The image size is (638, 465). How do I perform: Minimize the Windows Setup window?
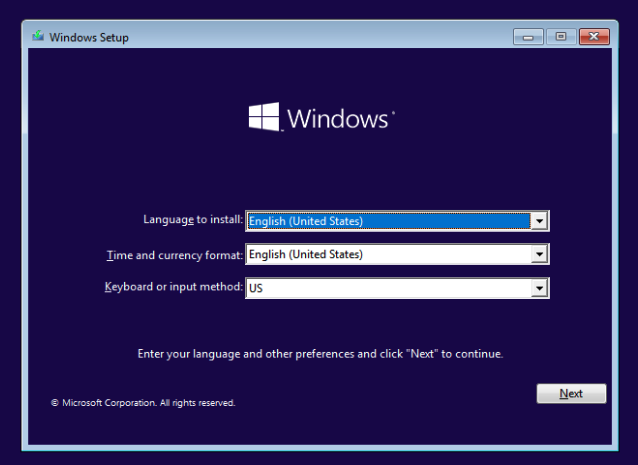point(528,37)
